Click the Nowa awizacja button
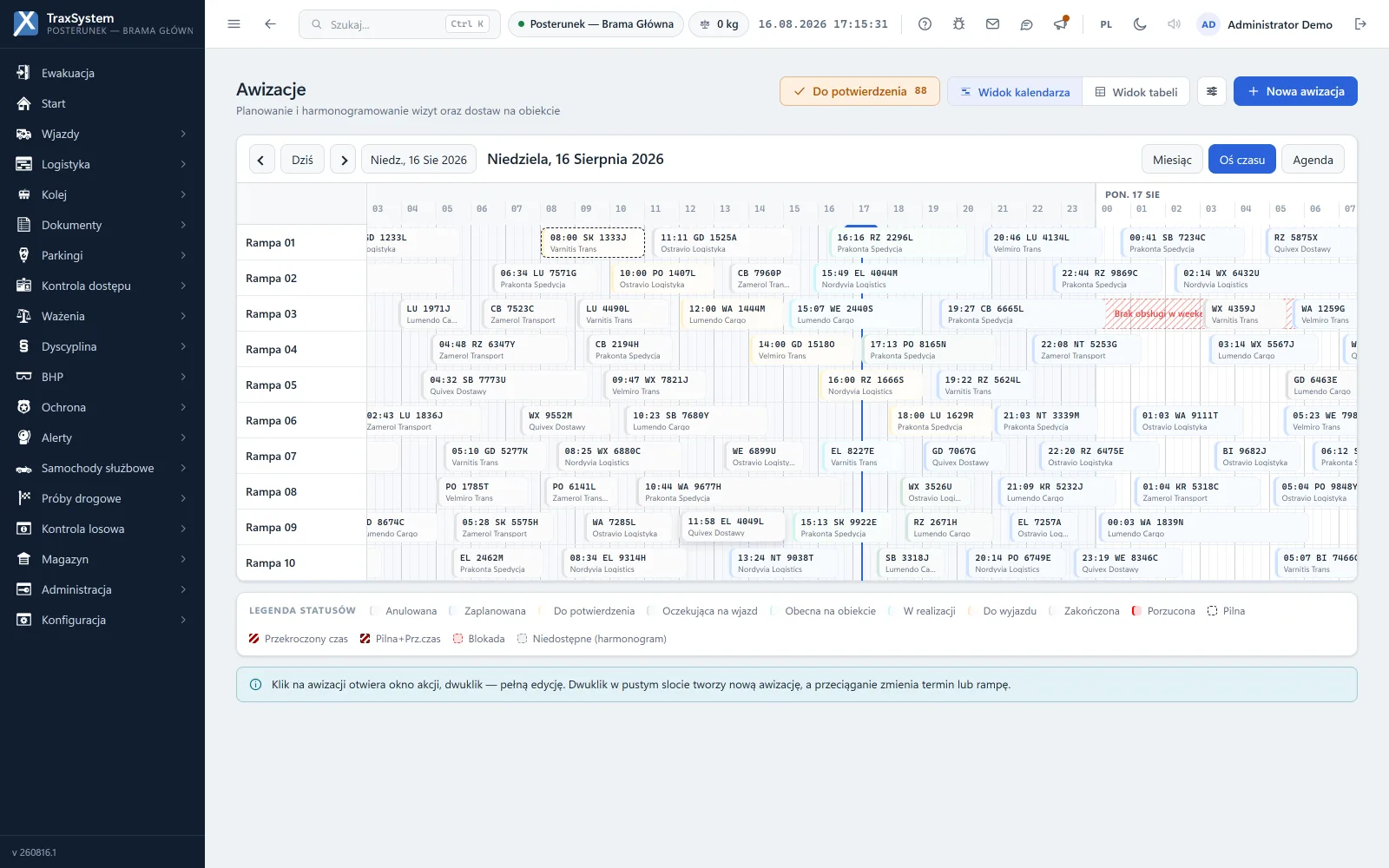 click(1295, 91)
